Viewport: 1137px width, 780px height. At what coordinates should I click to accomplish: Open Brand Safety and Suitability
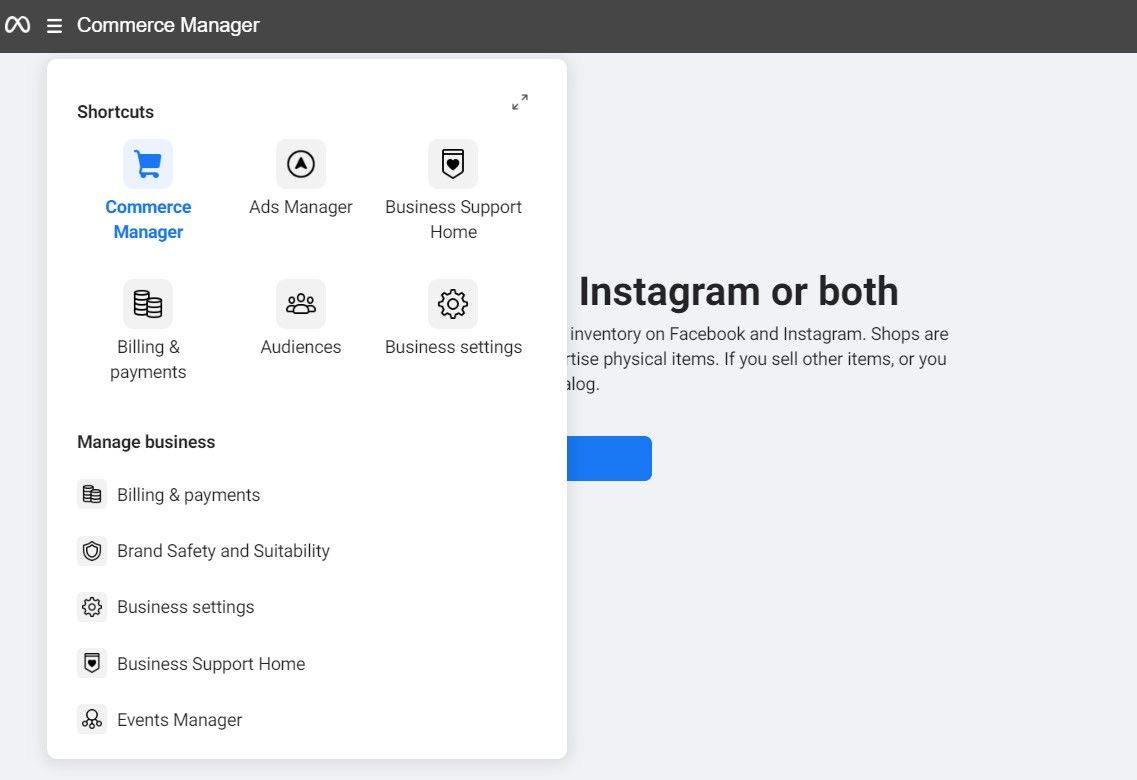223,550
